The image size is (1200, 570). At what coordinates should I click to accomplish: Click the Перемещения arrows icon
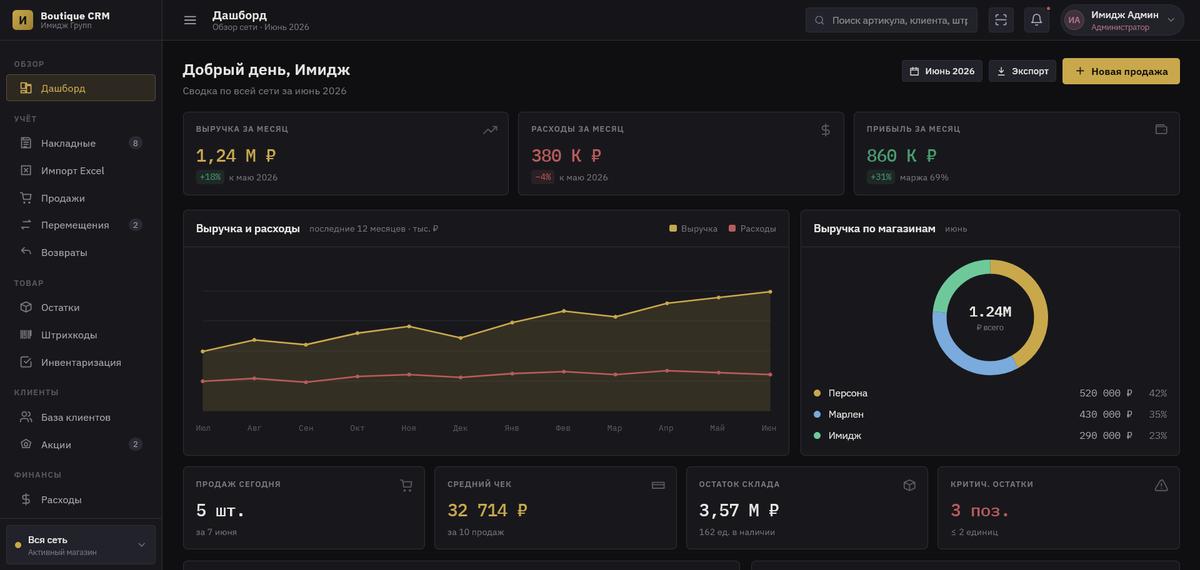[26, 225]
